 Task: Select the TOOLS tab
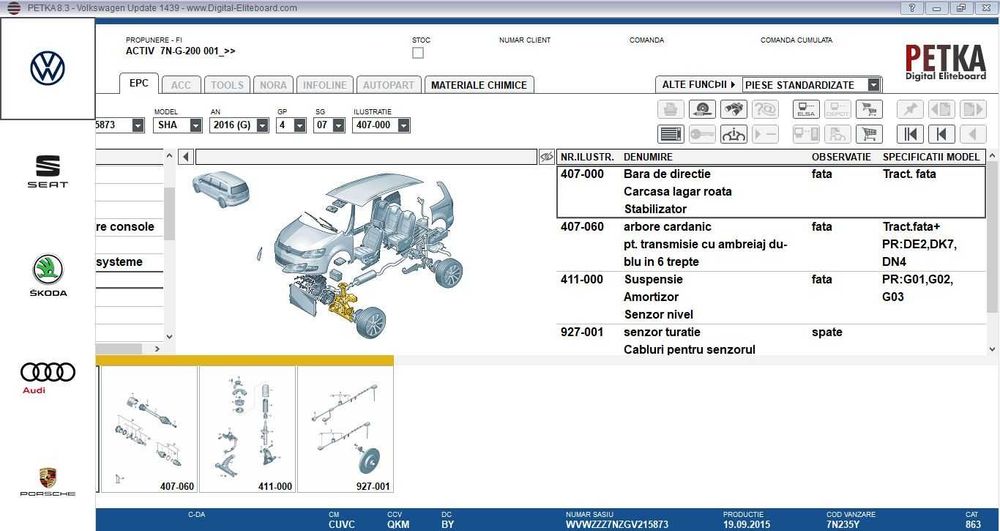coord(227,85)
